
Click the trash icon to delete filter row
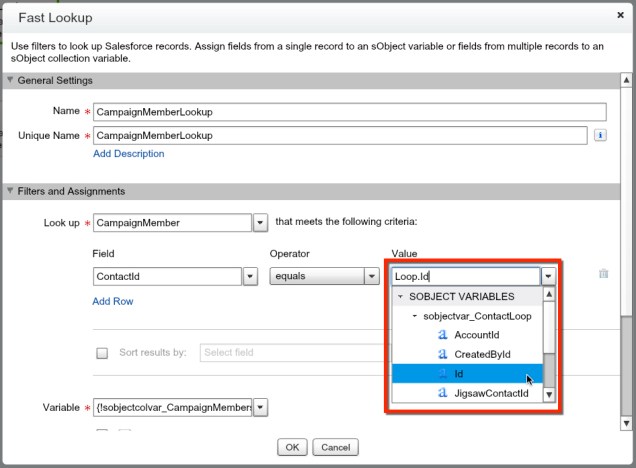click(x=603, y=273)
